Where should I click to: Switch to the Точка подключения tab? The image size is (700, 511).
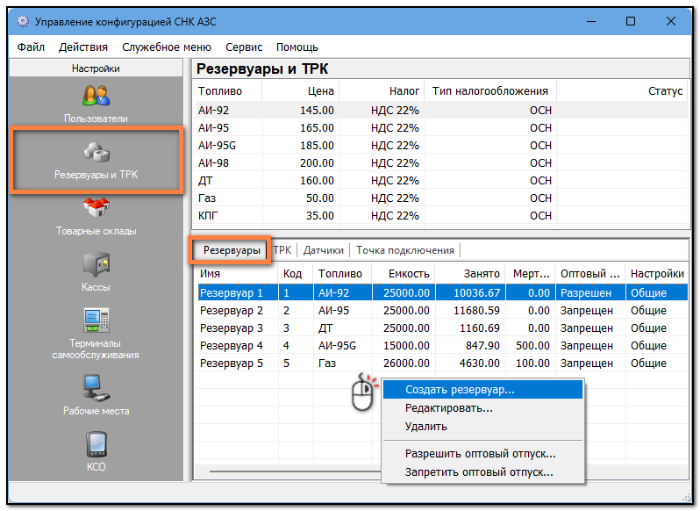[x=405, y=250]
